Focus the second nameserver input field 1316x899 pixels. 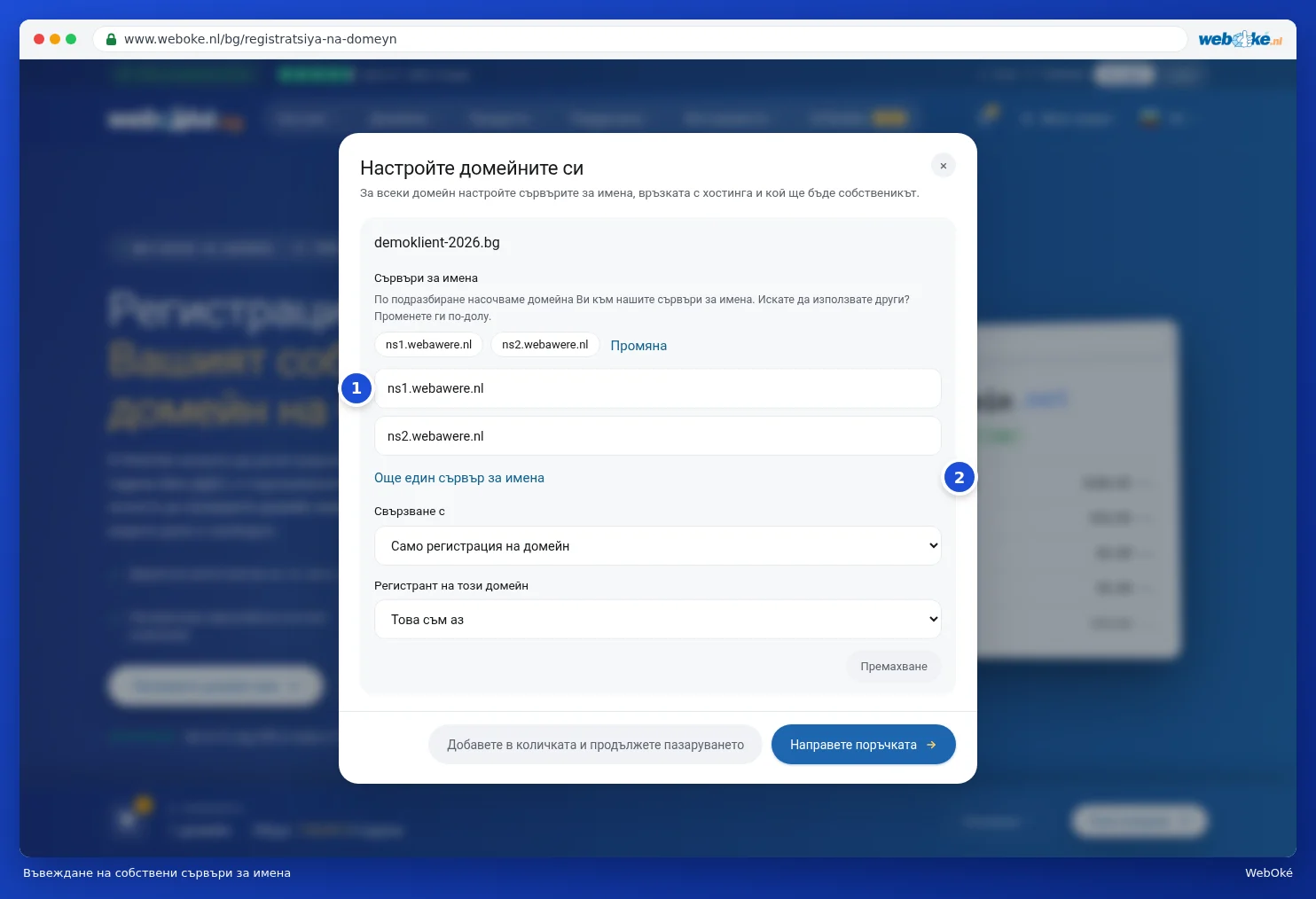pyautogui.click(x=658, y=436)
